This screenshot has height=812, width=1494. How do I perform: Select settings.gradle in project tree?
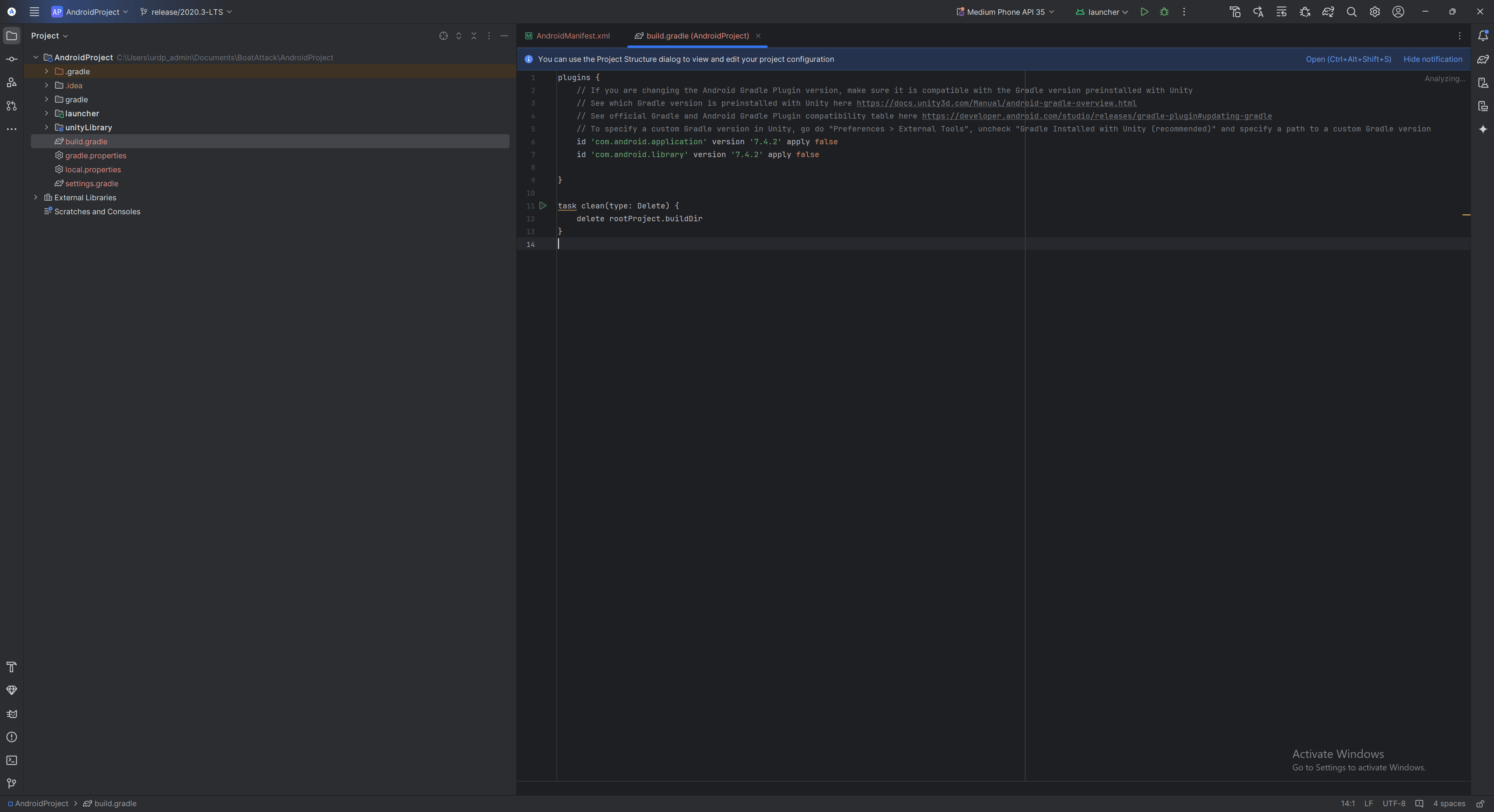point(92,184)
